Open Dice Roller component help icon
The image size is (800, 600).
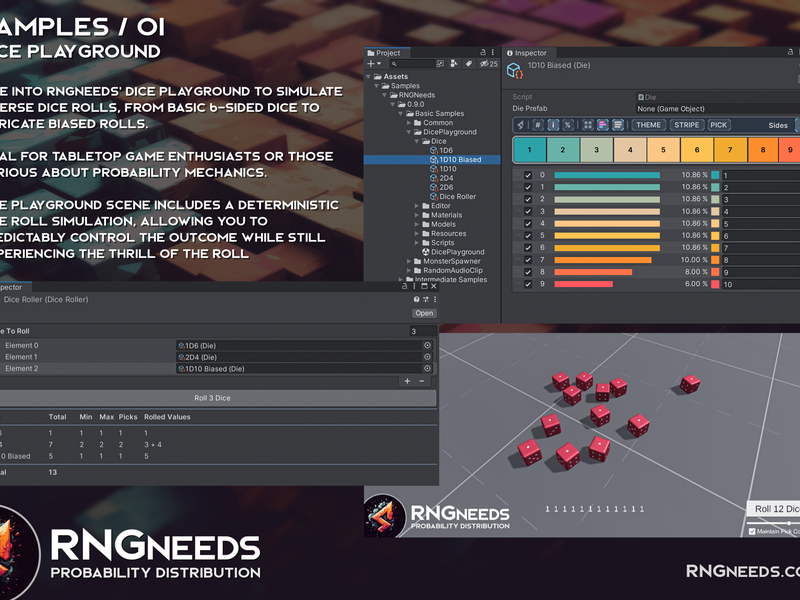point(416,299)
